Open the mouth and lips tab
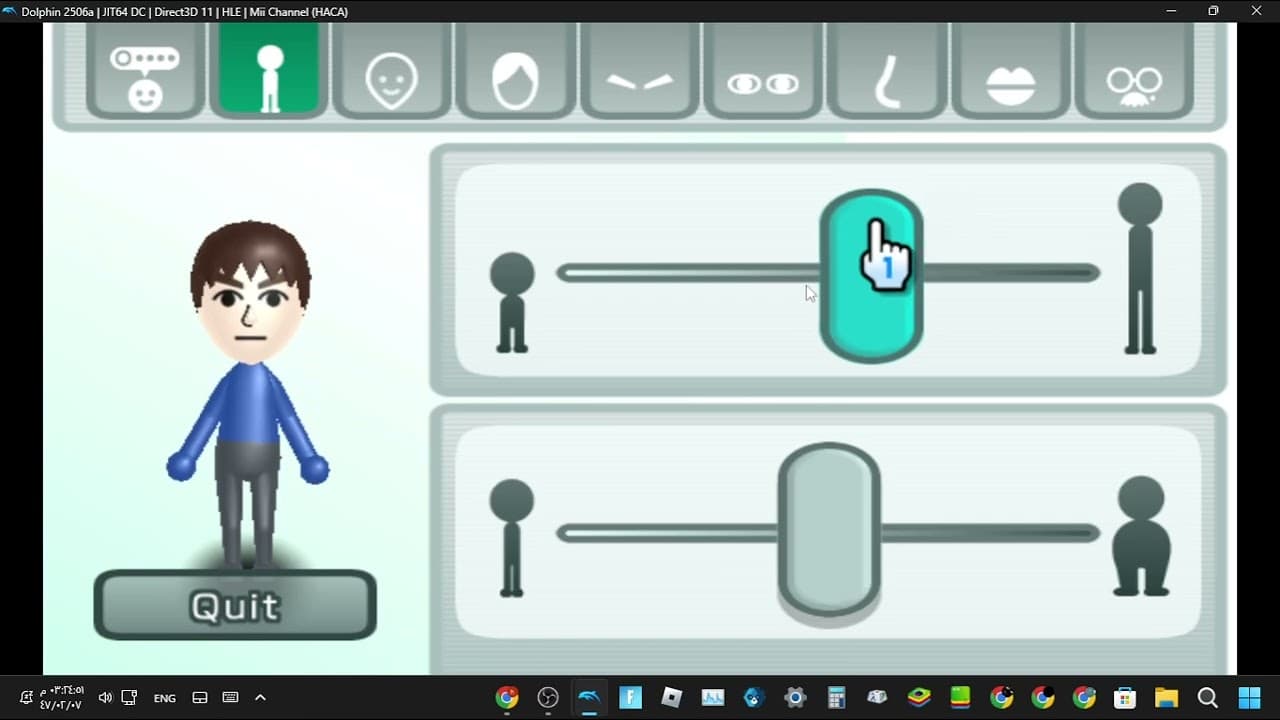Image resolution: width=1280 pixels, height=720 pixels. click(1010, 71)
